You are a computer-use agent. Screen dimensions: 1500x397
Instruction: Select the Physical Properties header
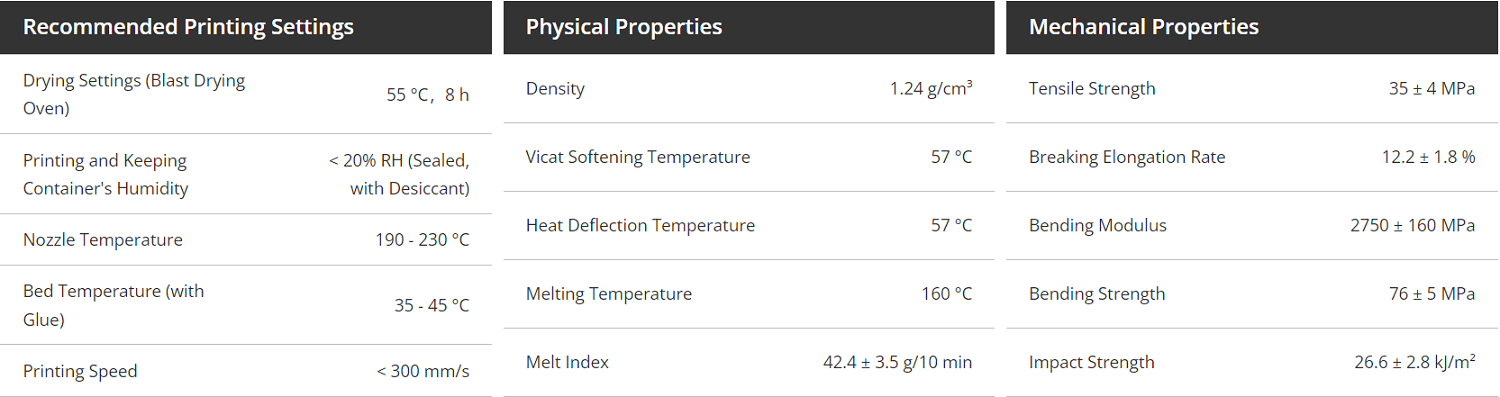(624, 27)
